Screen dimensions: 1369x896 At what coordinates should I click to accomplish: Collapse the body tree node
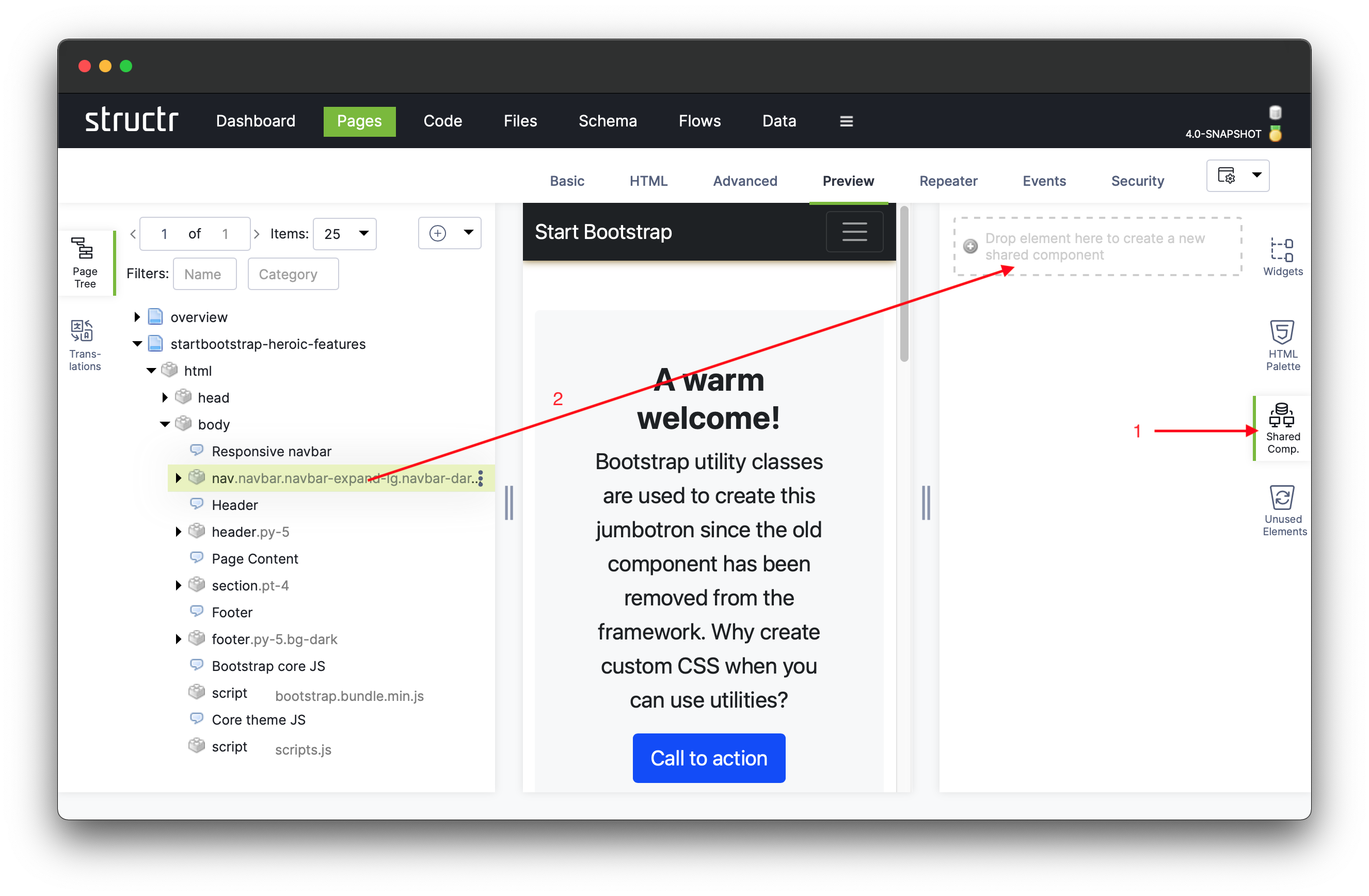click(x=164, y=424)
